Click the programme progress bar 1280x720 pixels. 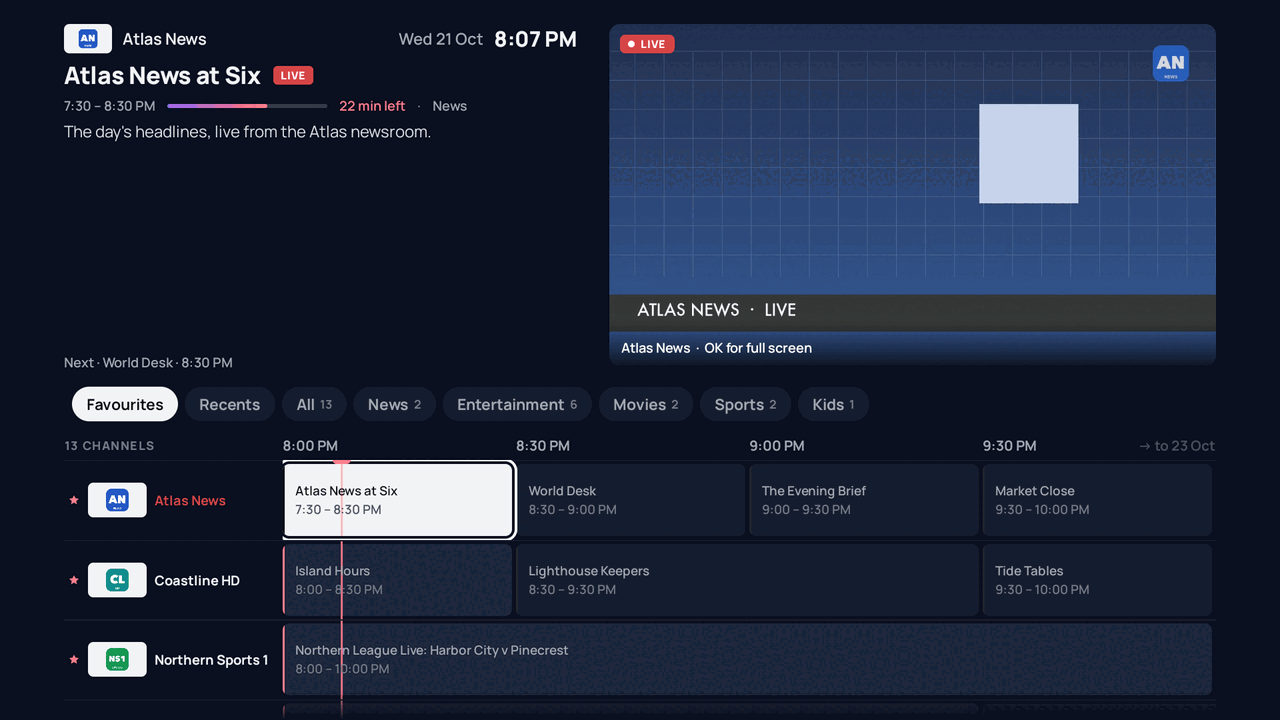click(247, 106)
